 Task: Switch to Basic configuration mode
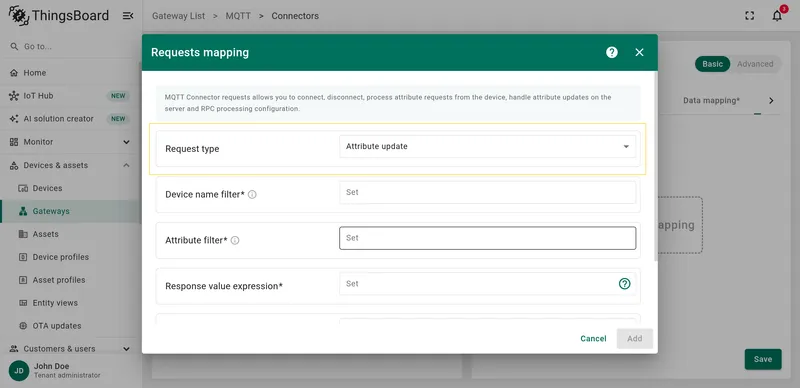tap(712, 64)
